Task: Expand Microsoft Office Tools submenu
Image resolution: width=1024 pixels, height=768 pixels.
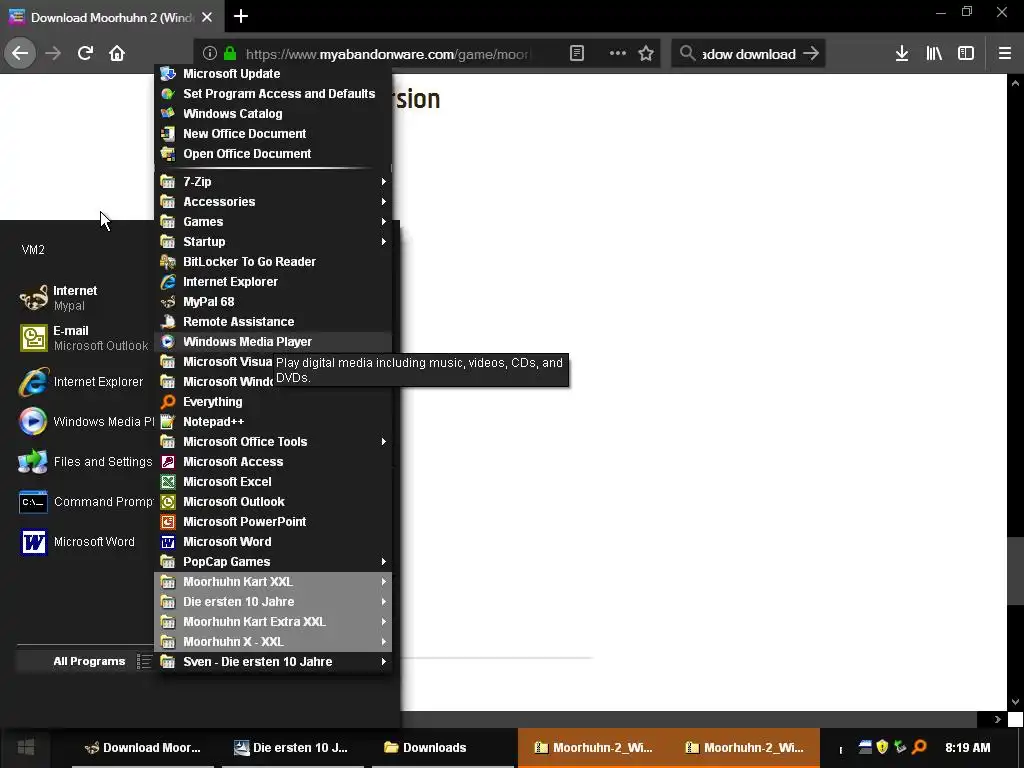Action: click(x=273, y=442)
